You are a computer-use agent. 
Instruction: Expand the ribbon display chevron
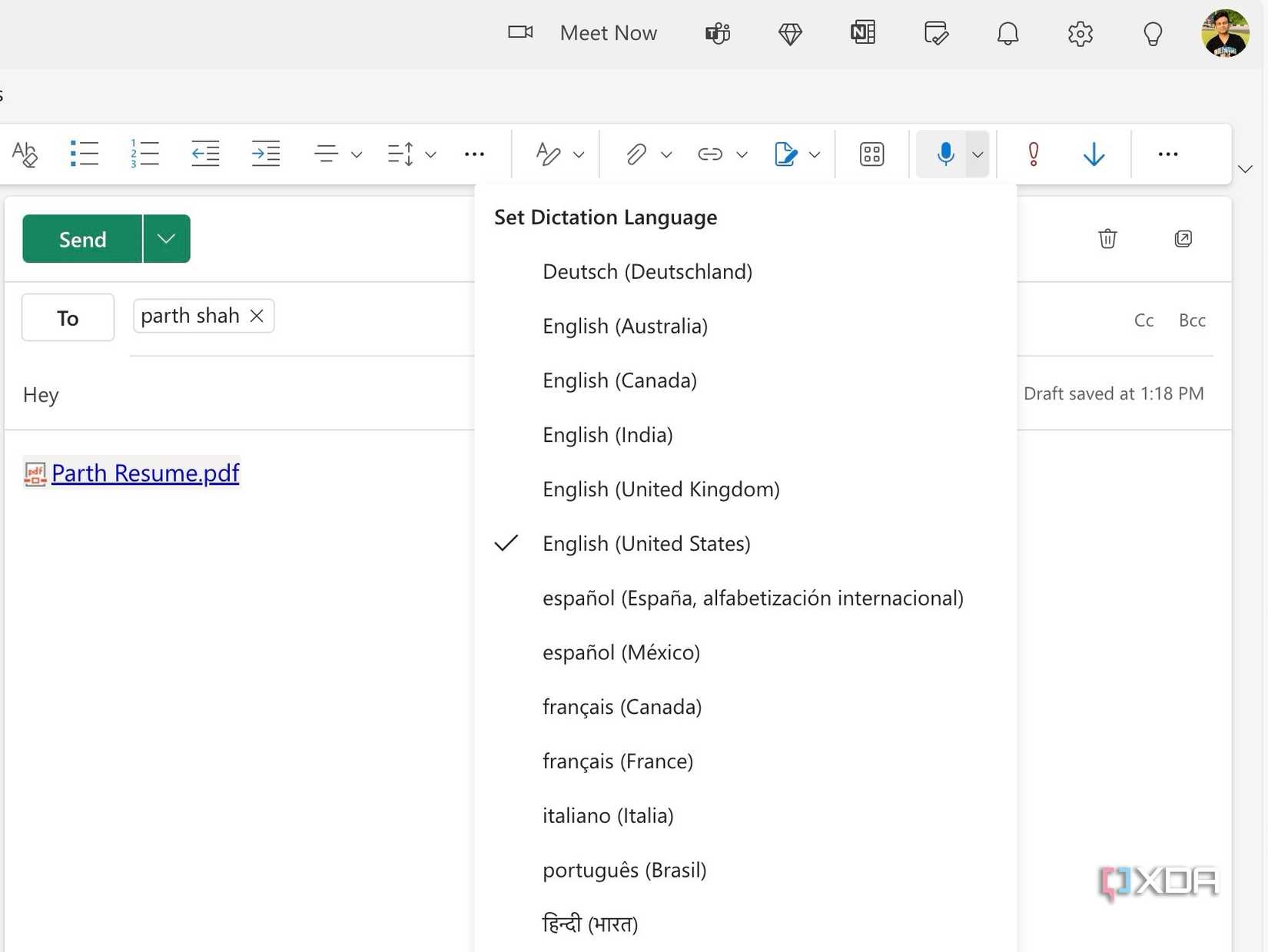point(1245,169)
